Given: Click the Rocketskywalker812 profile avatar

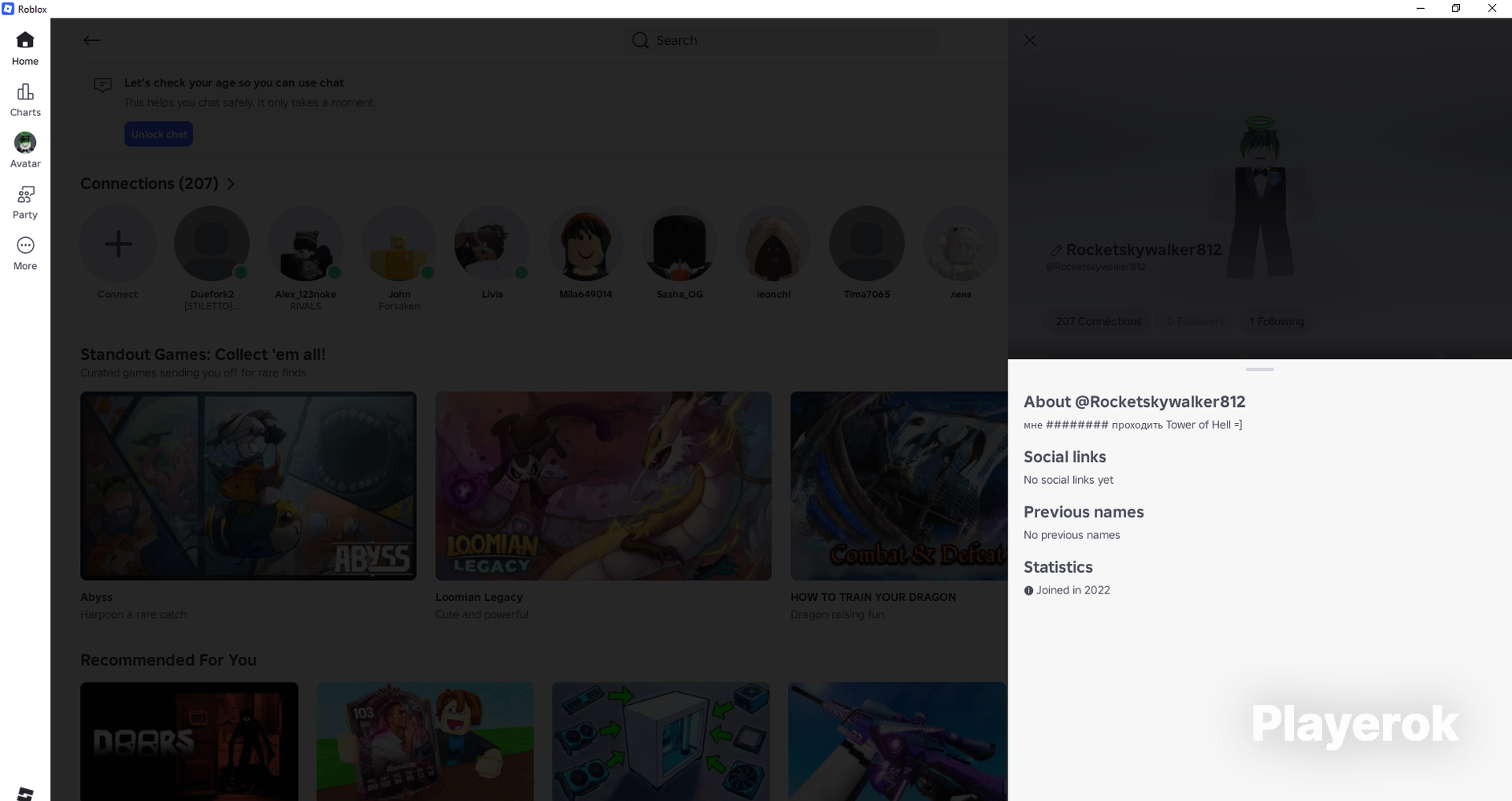Looking at the screenshot, I should (1261, 196).
